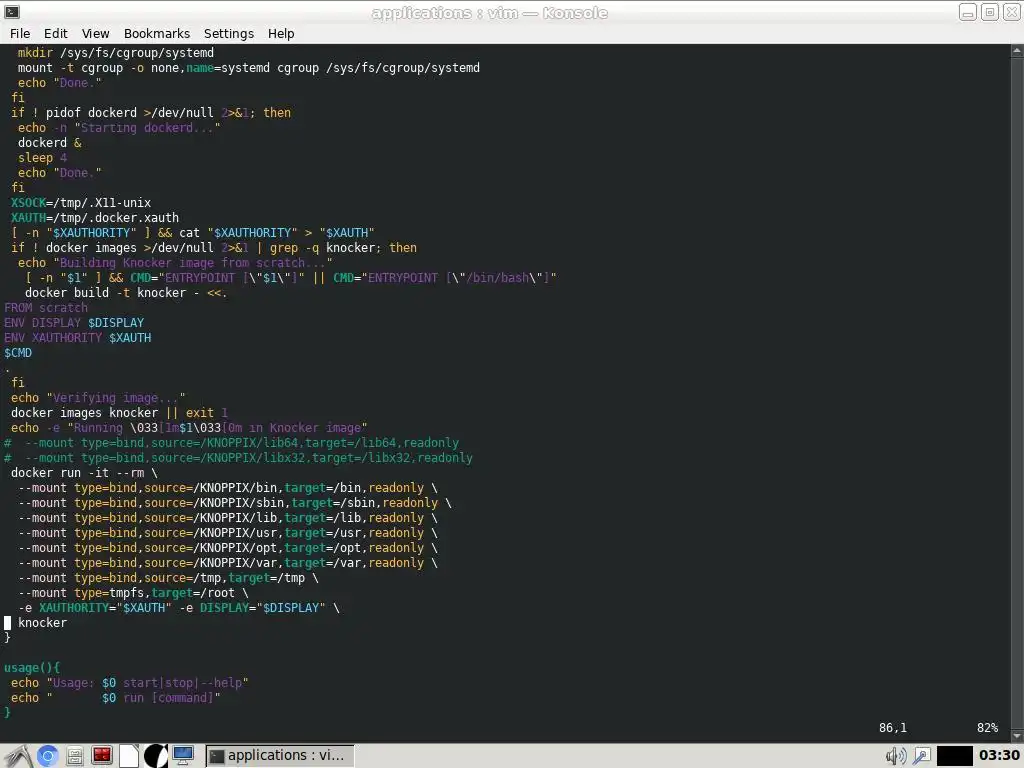Click the 'XSOCK=/tmp/.X11-unix' line
Screen dimensions: 1024x768
pos(81,202)
